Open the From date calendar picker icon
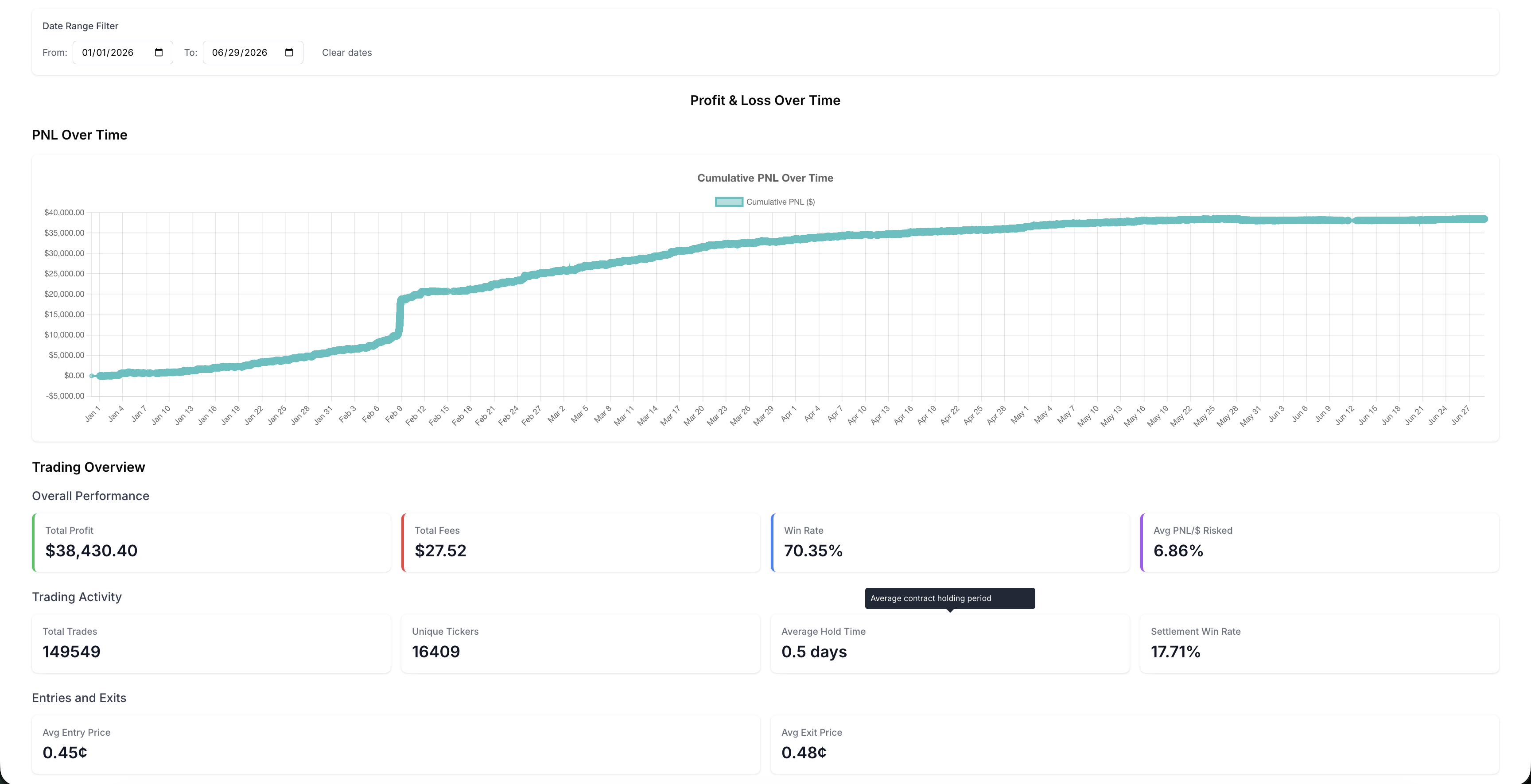 [x=159, y=52]
